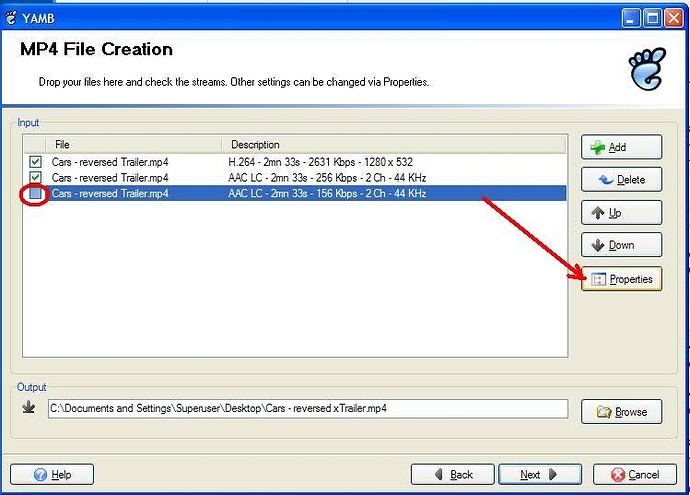Cancel the MP4 creation wizard

(x=635, y=475)
